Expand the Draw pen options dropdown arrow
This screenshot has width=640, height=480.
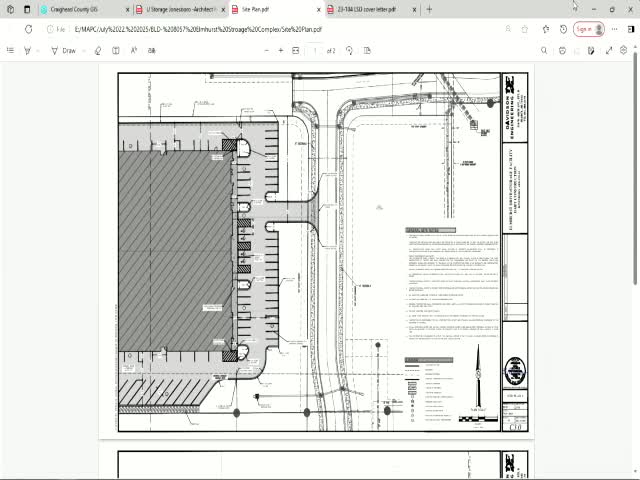(84, 51)
